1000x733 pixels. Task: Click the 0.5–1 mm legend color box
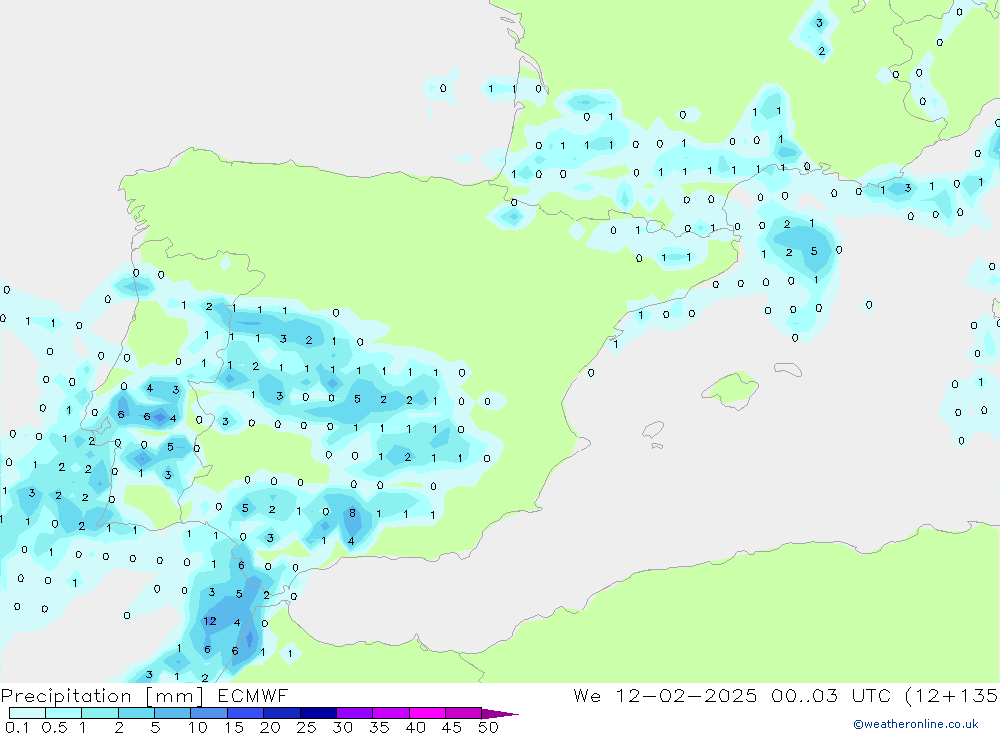point(64,713)
